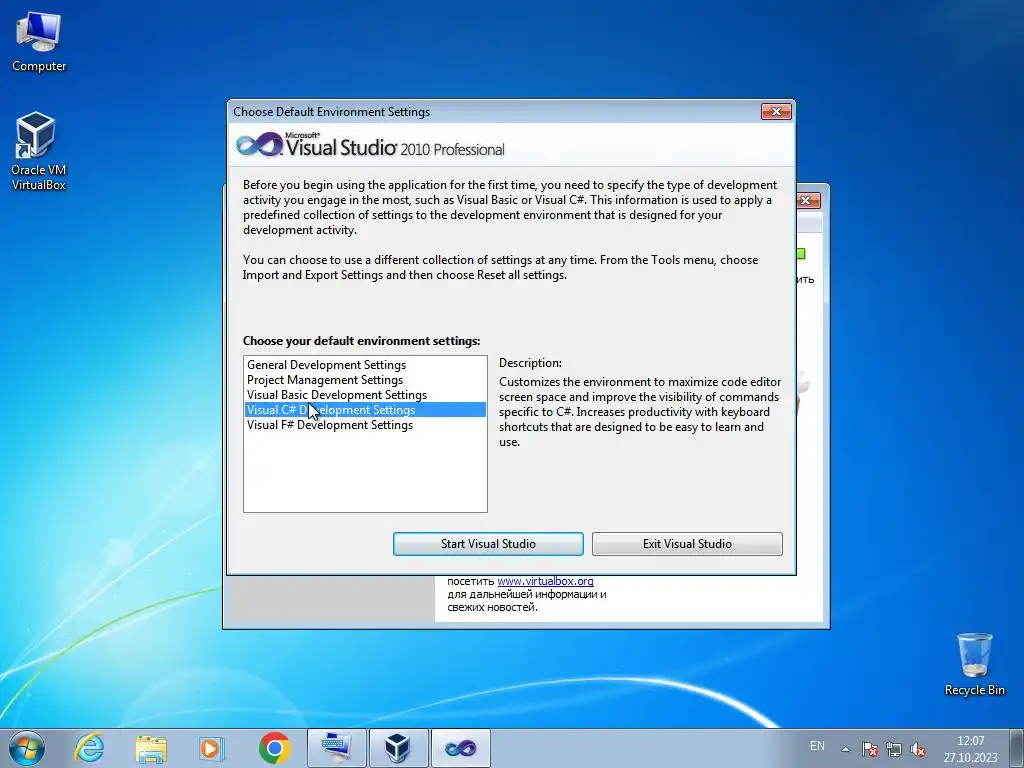Open the clock showing 12:07
Viewport: 1024px width, 768px height.
pyautogui.click(x=970, y=748)
